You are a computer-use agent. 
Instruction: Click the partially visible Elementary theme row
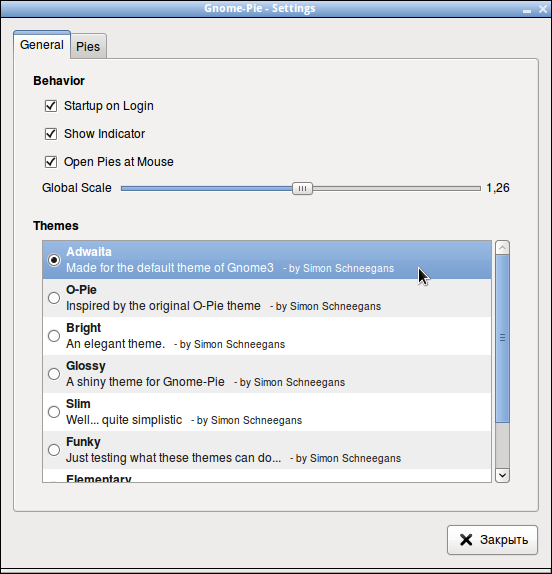click(x=267, y=477)
